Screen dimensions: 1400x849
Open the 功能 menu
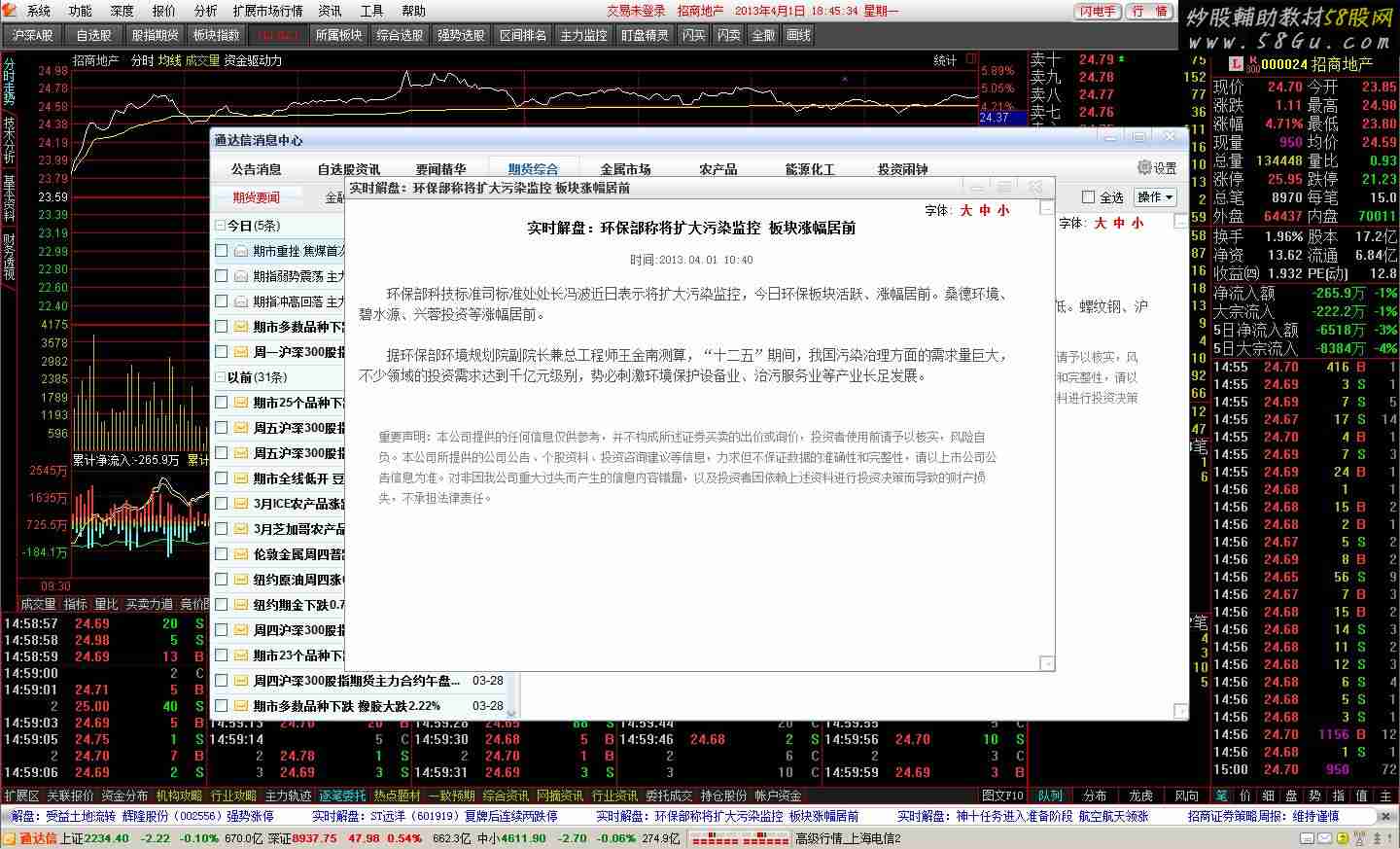(81, 11)
